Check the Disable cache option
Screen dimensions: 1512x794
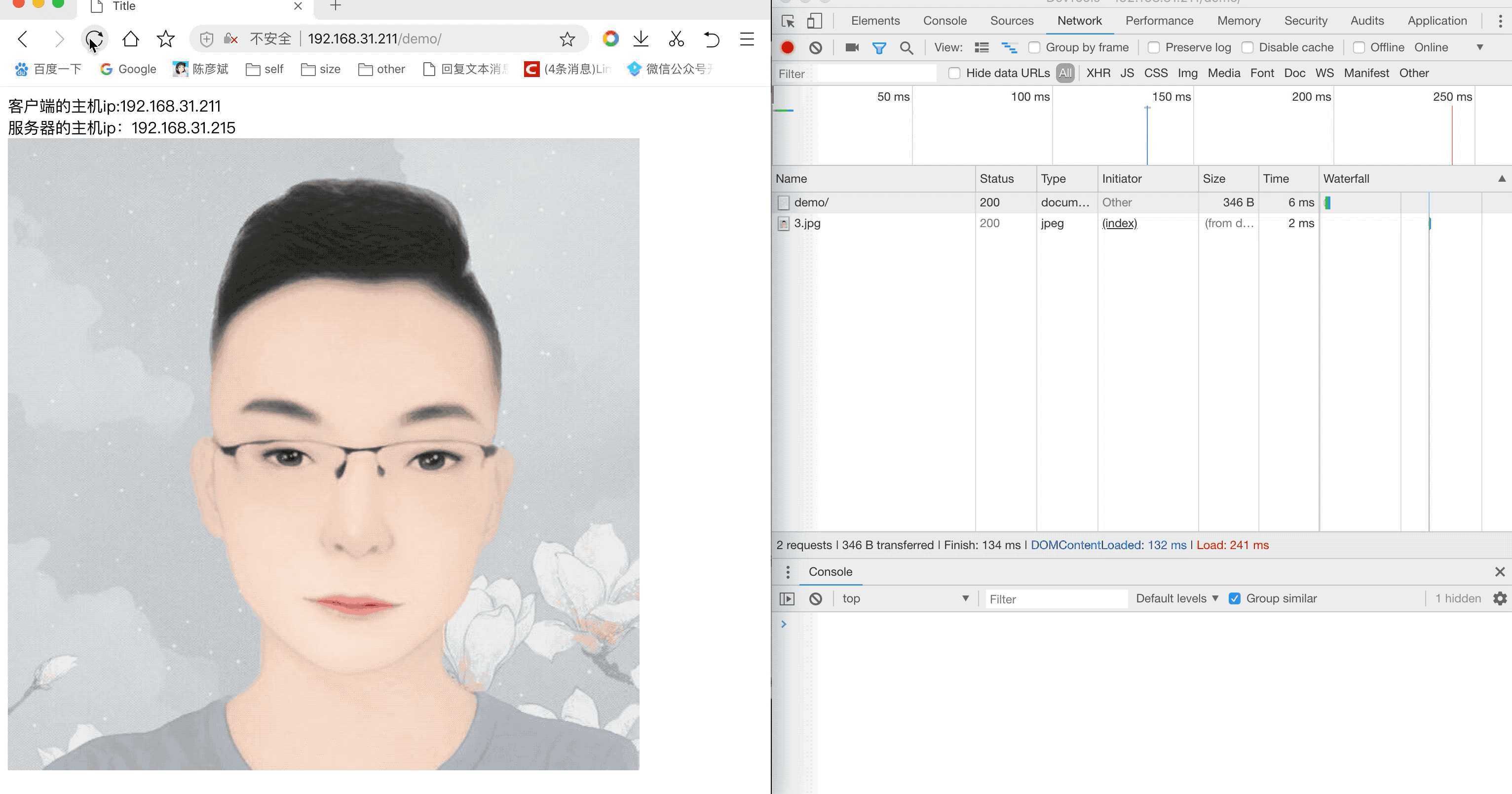click(x=1247, y=47)
